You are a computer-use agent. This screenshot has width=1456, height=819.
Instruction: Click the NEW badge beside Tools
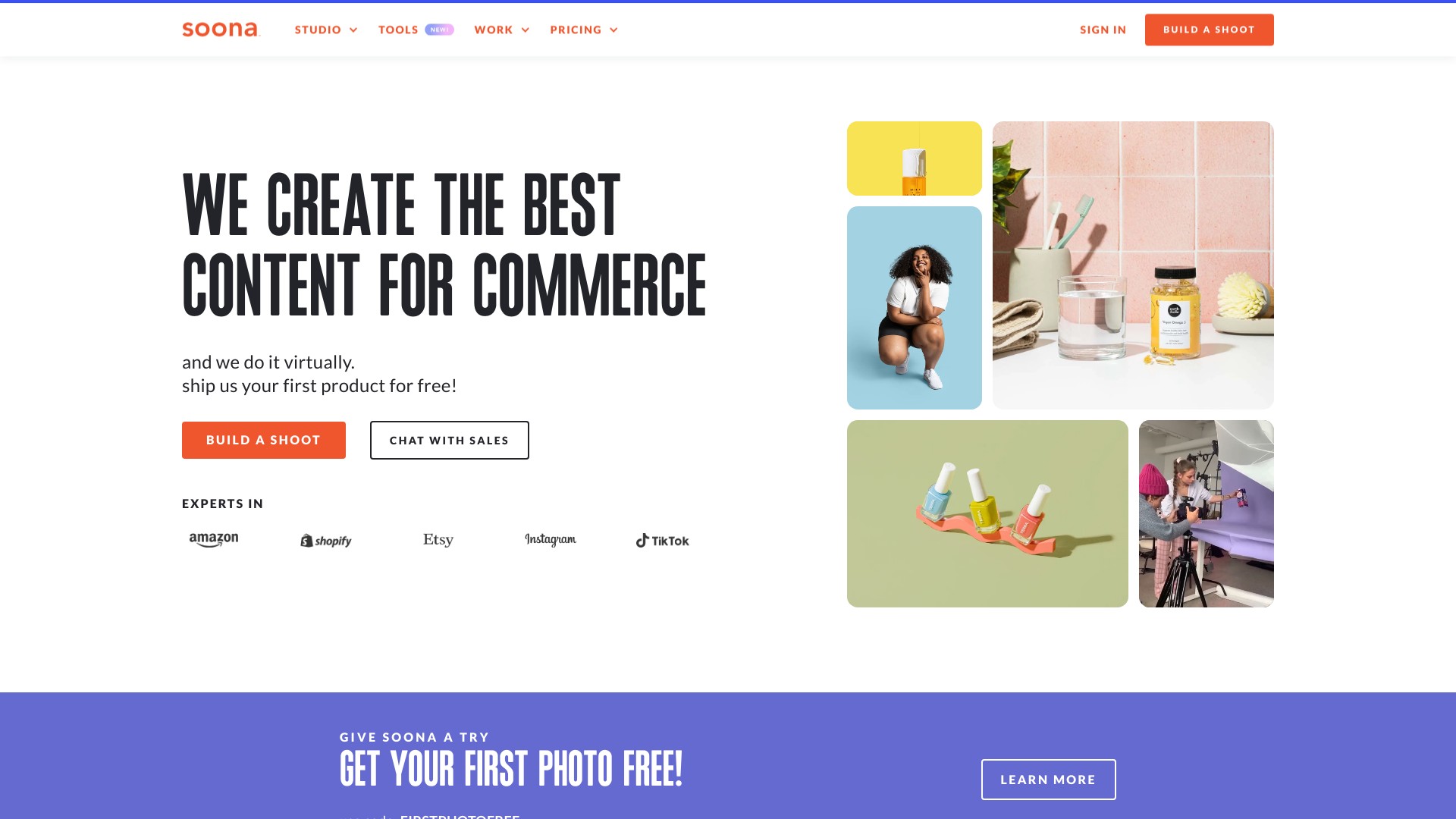[x=439, y=30]
